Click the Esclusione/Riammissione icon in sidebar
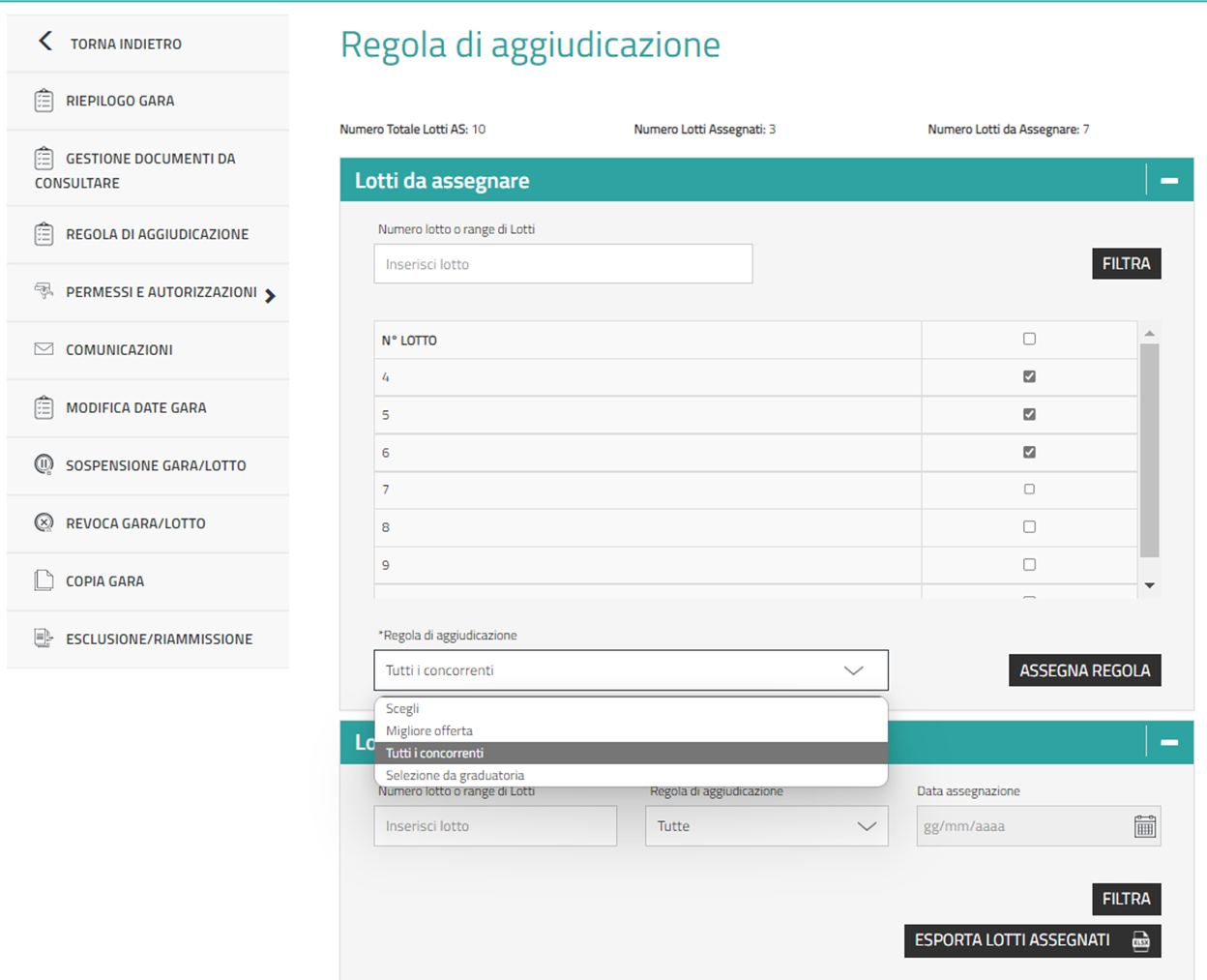 44,638
